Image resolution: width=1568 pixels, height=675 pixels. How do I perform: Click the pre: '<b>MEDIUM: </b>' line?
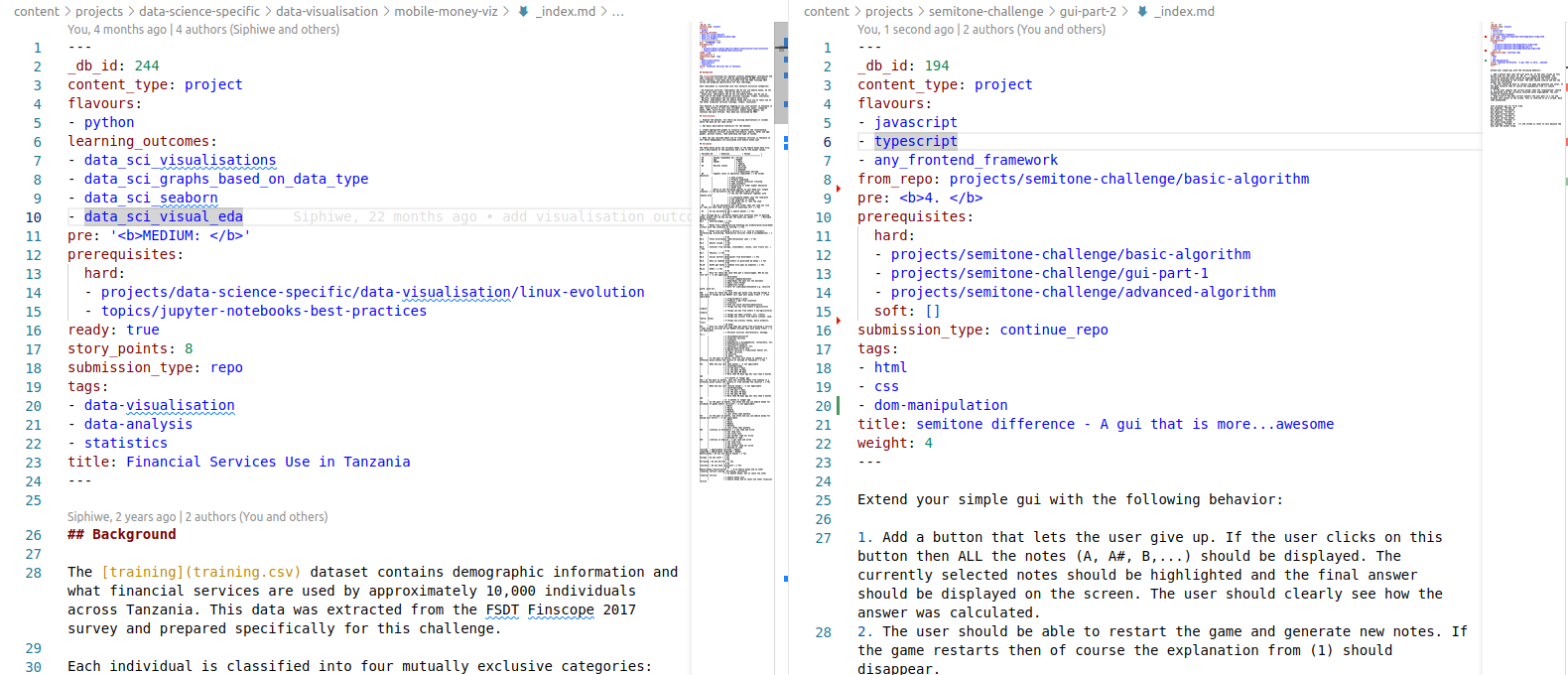tap(159, 235)
